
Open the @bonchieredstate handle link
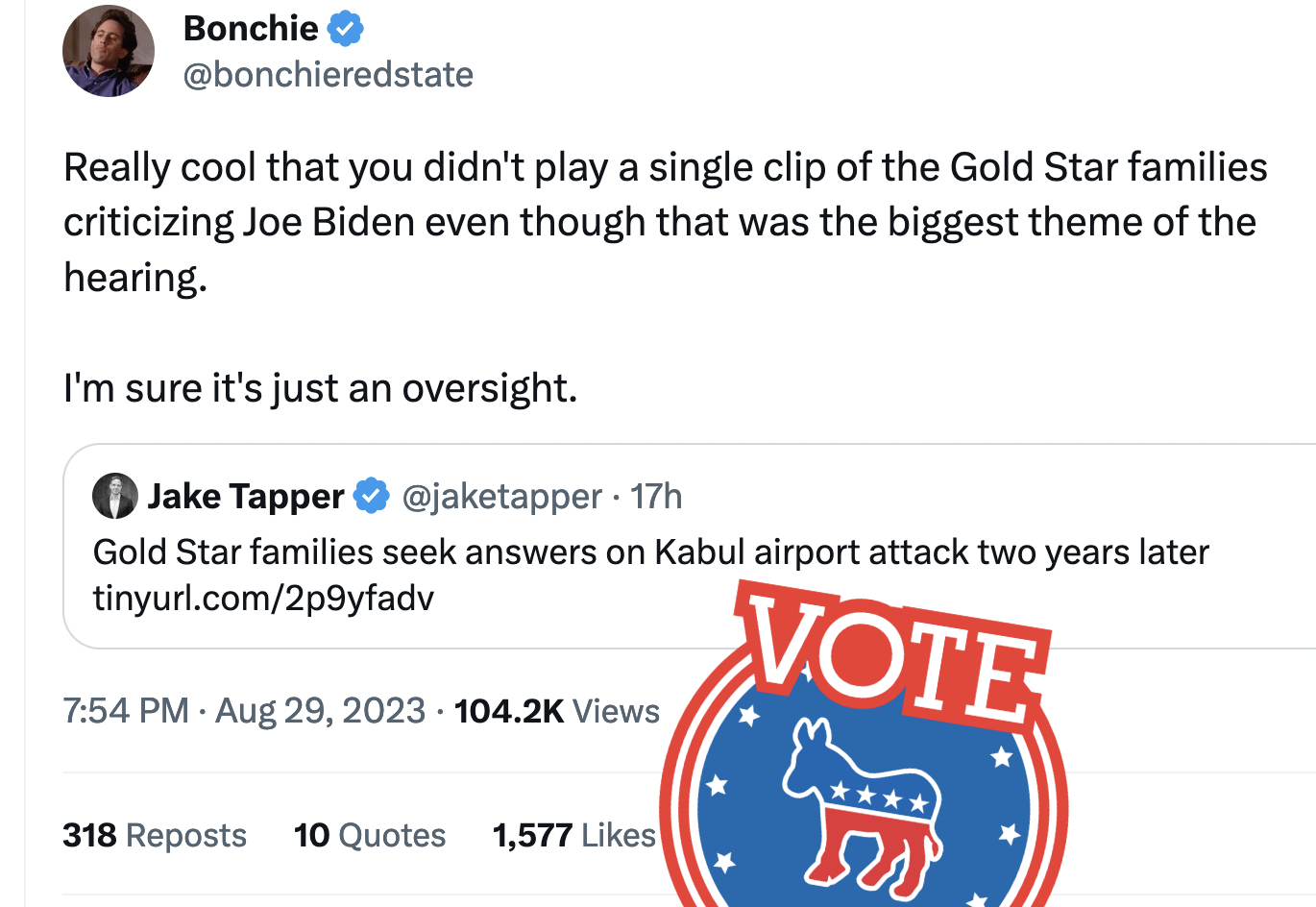pyautogui.click(x=328, y=74)
